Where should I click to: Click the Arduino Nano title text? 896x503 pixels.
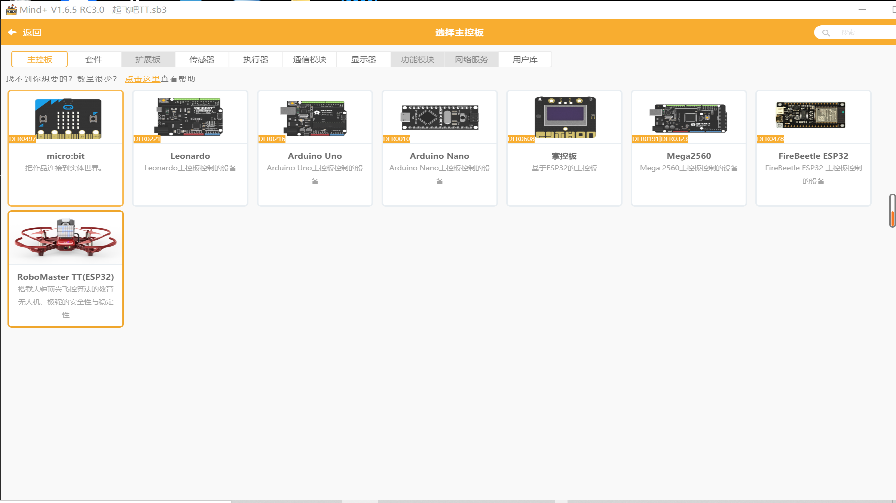[x=439, y=156]
